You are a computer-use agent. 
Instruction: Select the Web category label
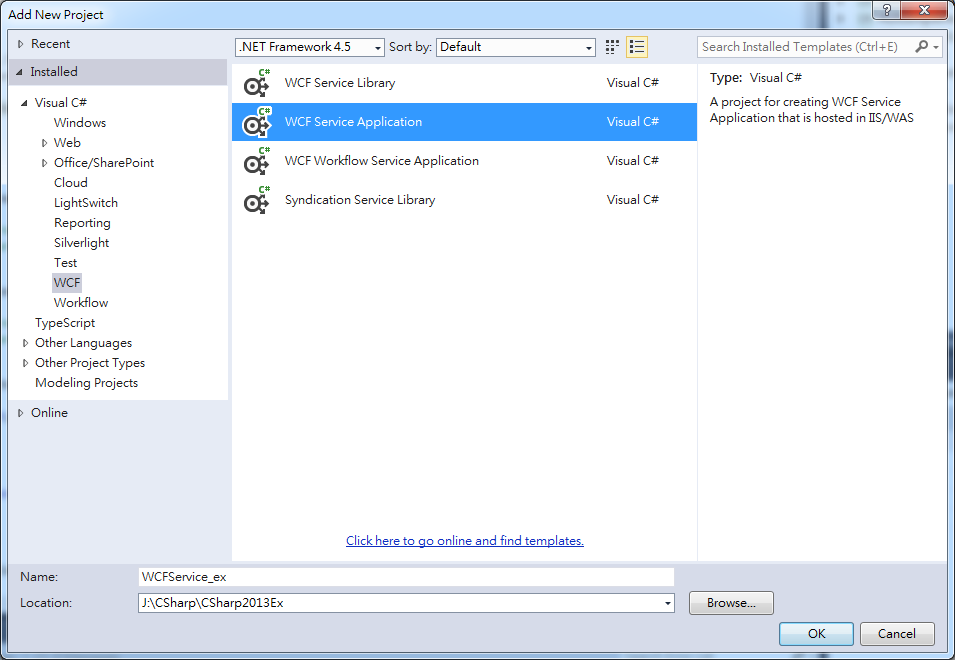click(67, 142)
